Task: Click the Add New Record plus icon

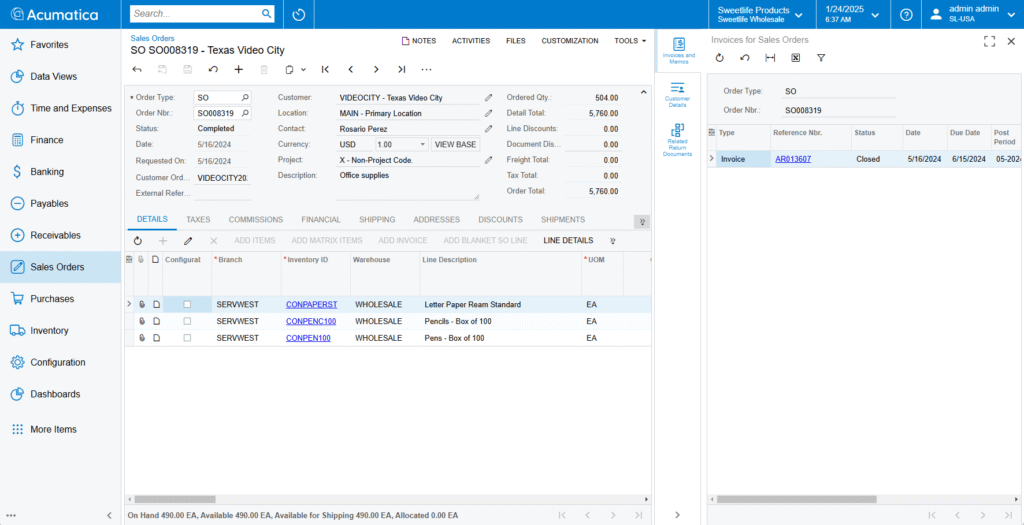Action: click(238, 70)
